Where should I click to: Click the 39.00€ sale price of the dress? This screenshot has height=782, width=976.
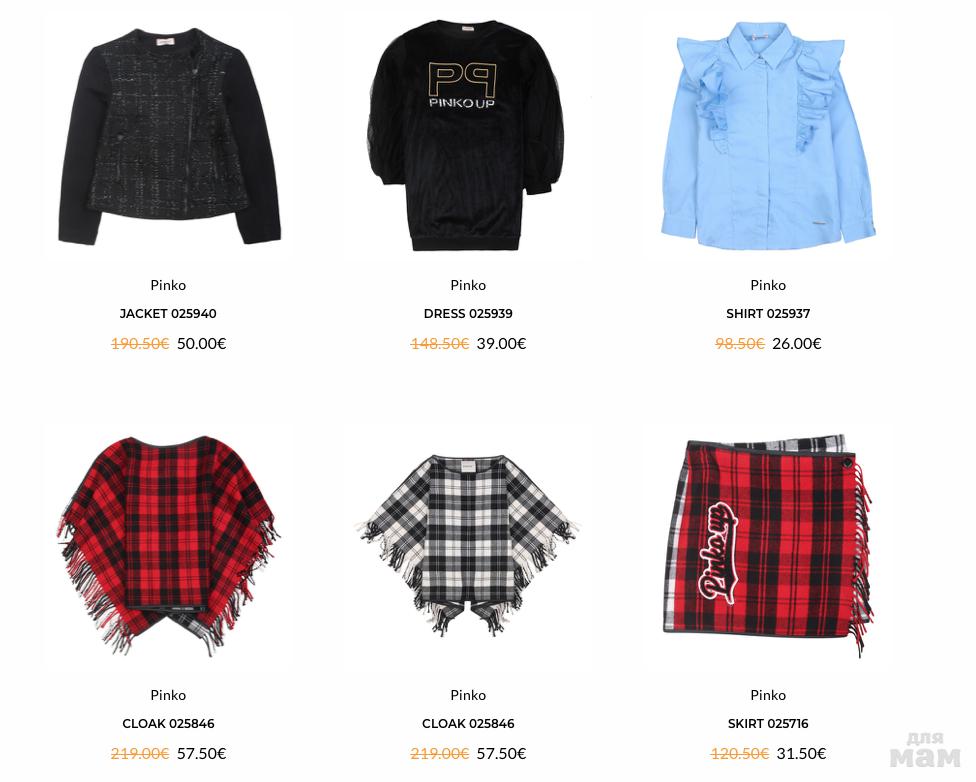coord(502,344)
